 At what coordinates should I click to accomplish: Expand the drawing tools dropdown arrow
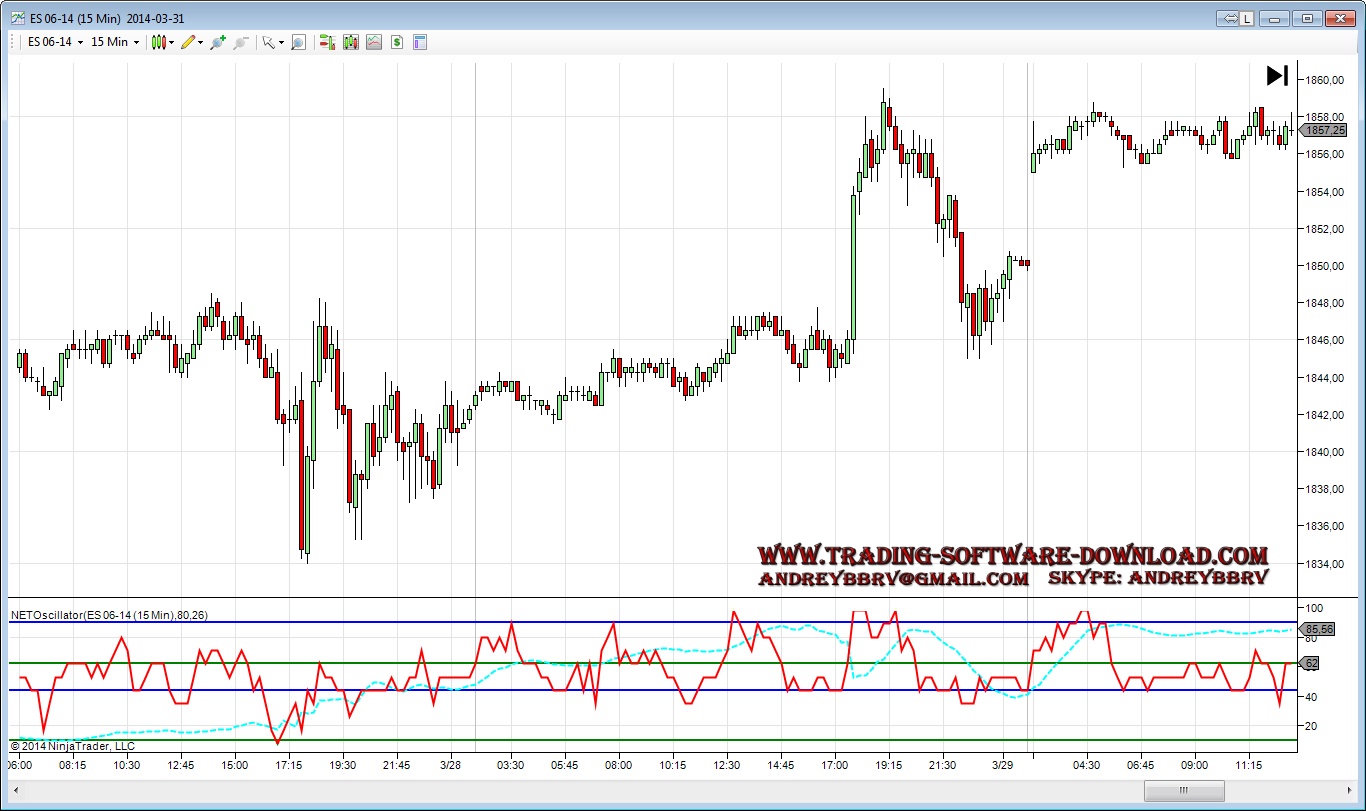201,43
